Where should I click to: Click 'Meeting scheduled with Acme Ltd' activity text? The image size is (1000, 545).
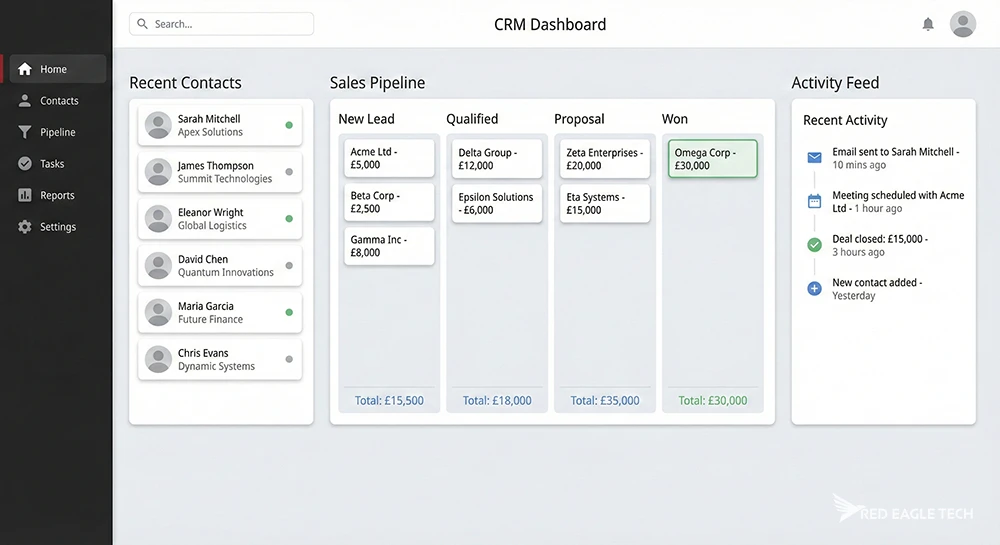(x=898, y=201)
